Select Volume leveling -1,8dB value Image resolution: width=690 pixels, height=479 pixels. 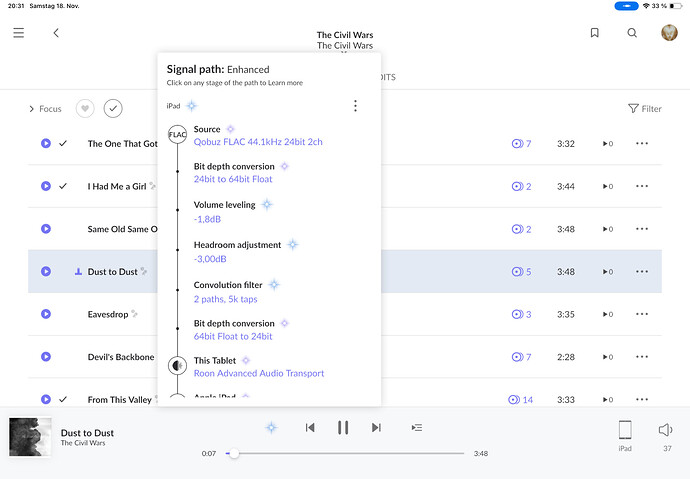[x=207, y=219]
